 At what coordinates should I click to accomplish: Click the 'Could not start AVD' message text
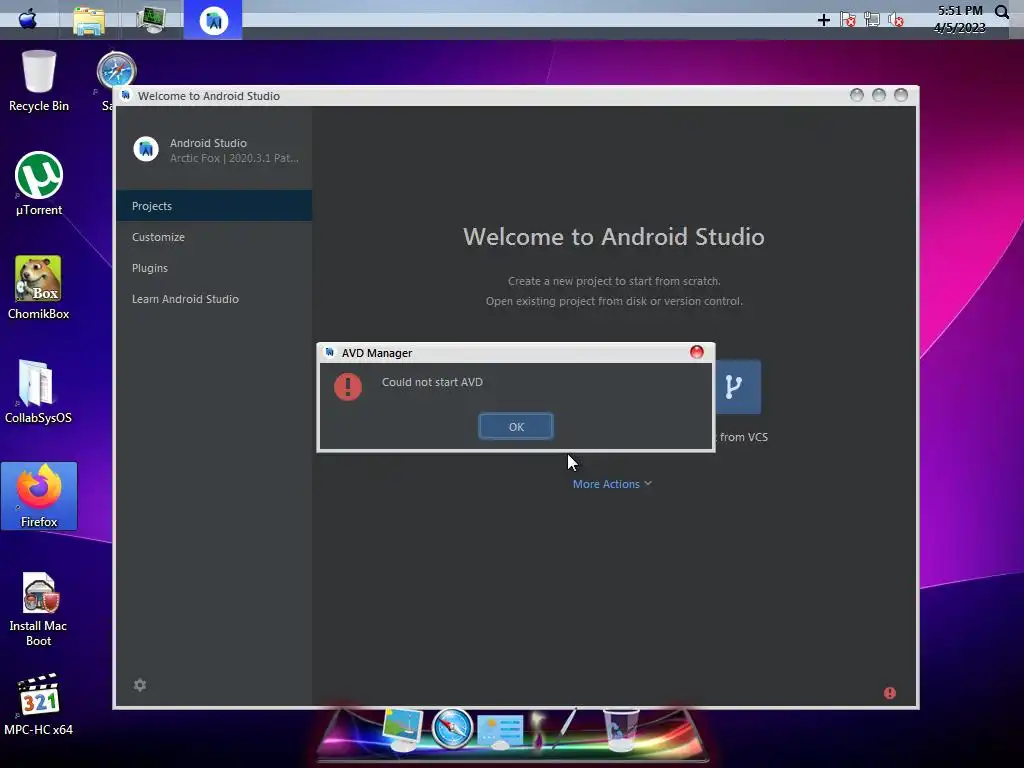(x=432, y=382)
